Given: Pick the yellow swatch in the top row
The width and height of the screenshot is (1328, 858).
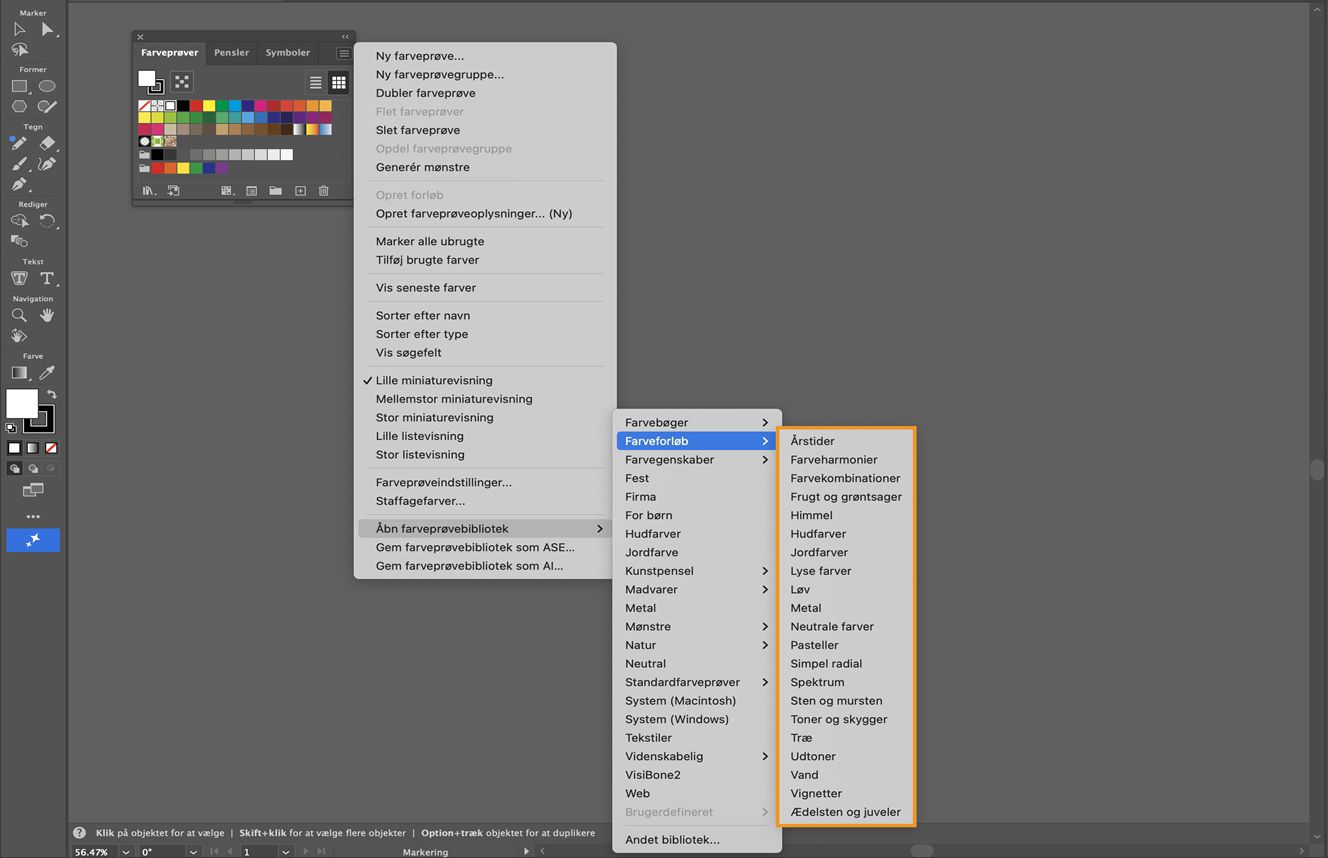Looking at the screenshot, I should click(209, 106).
